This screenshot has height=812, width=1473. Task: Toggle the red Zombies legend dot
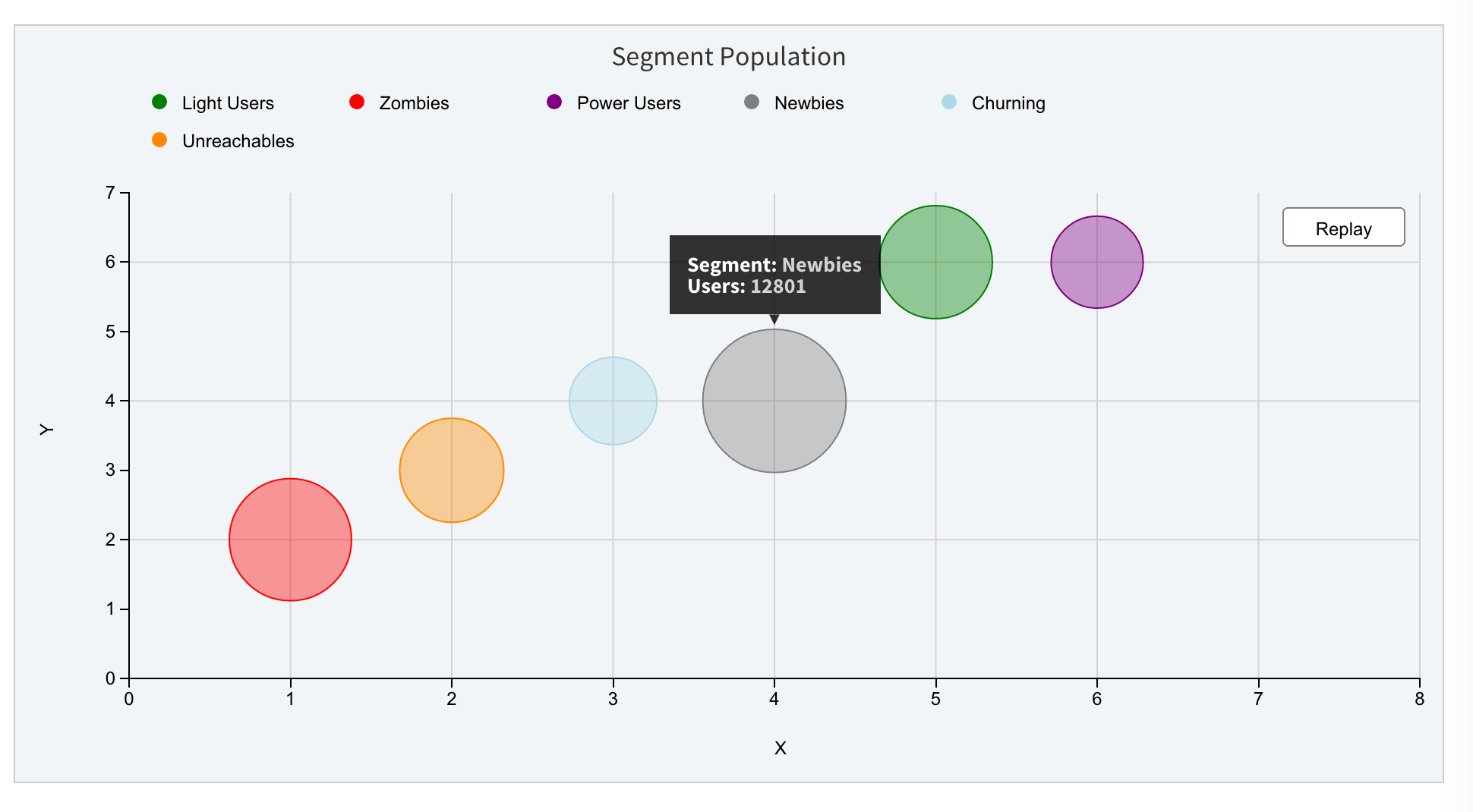click(357, 102)
